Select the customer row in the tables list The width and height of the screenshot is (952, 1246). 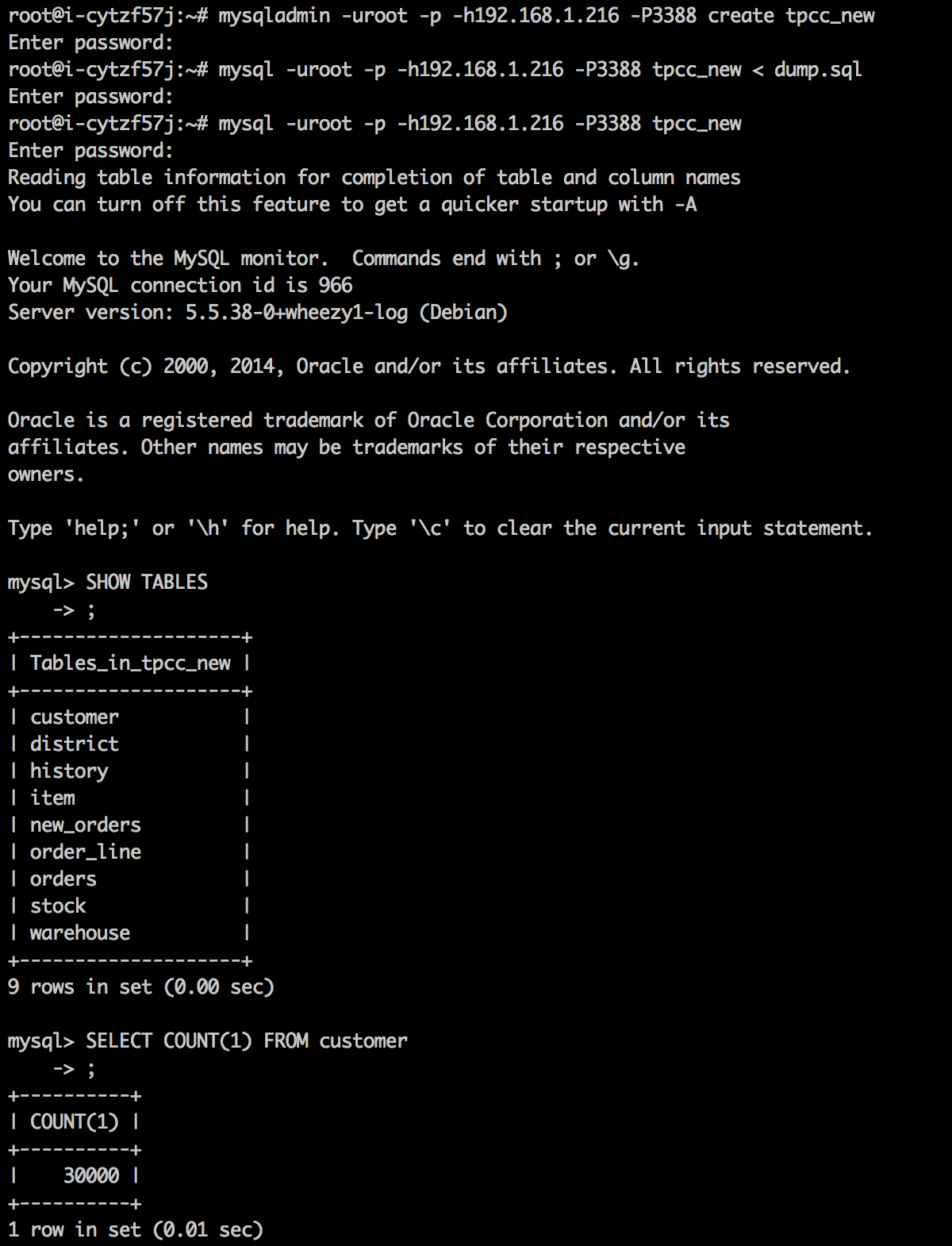pyautogui.click(x=75, y=717)
